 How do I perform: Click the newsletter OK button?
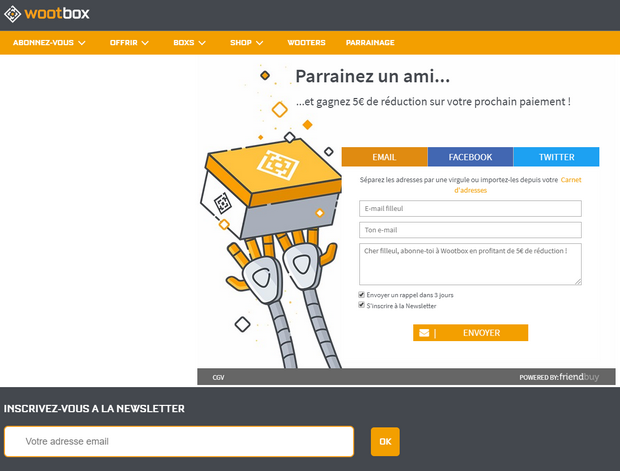[385, 442]
